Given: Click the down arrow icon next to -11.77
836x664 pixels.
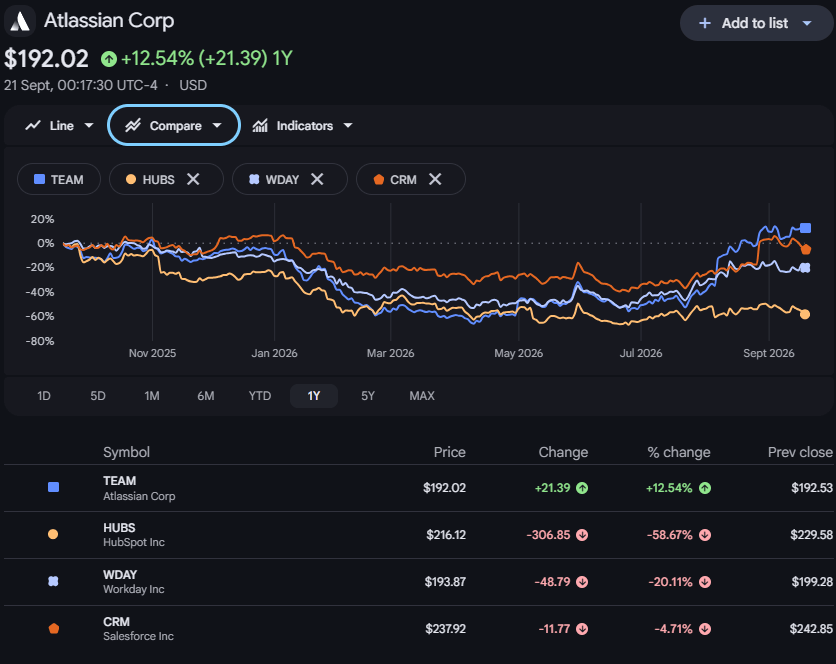Looking at the screenshot, I should point(582,629).
